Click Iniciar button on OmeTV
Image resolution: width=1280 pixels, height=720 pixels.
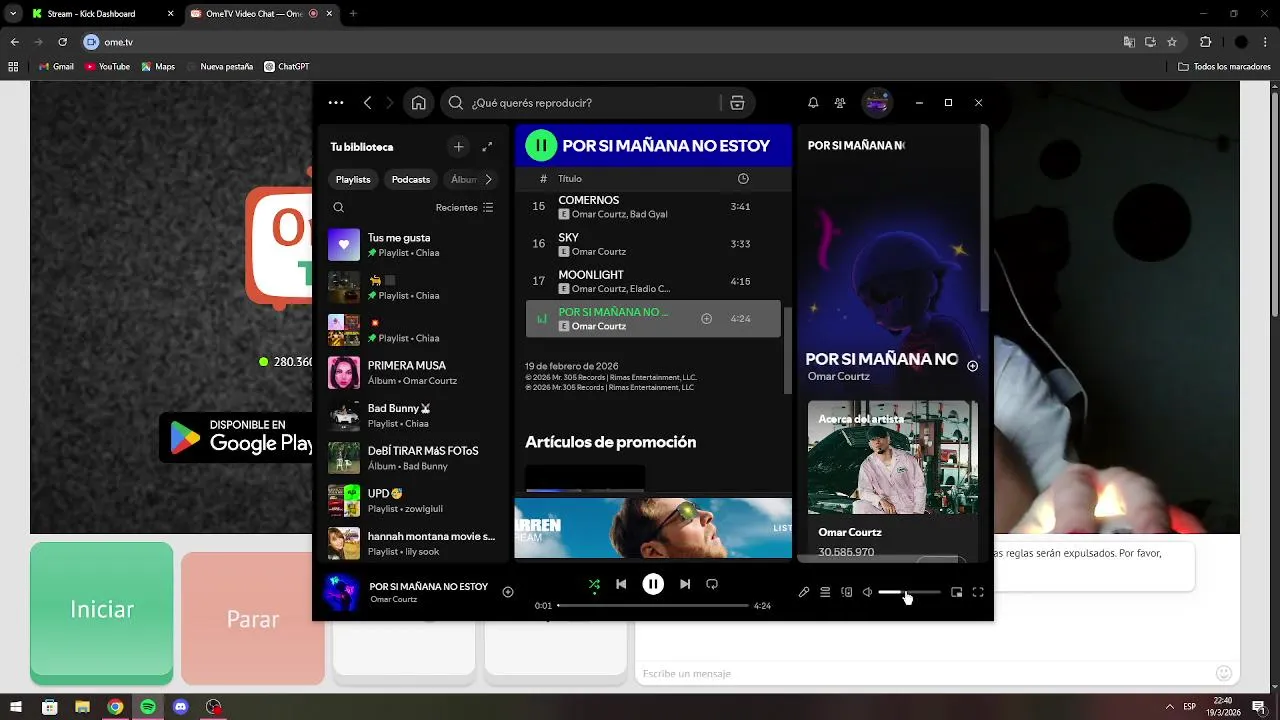point(102,609)
